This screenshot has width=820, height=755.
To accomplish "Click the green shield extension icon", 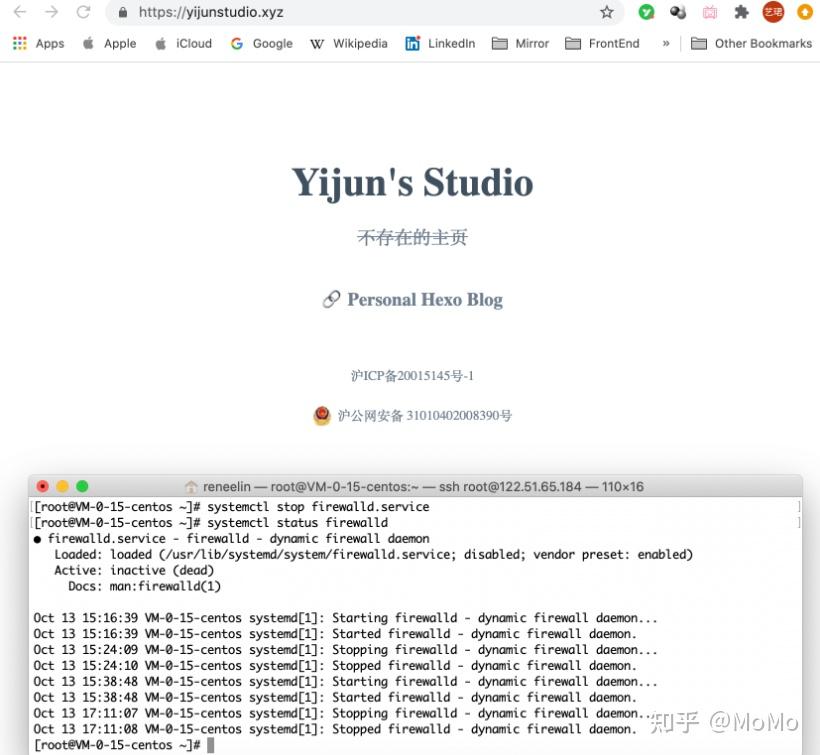I will tap(646, 14).
